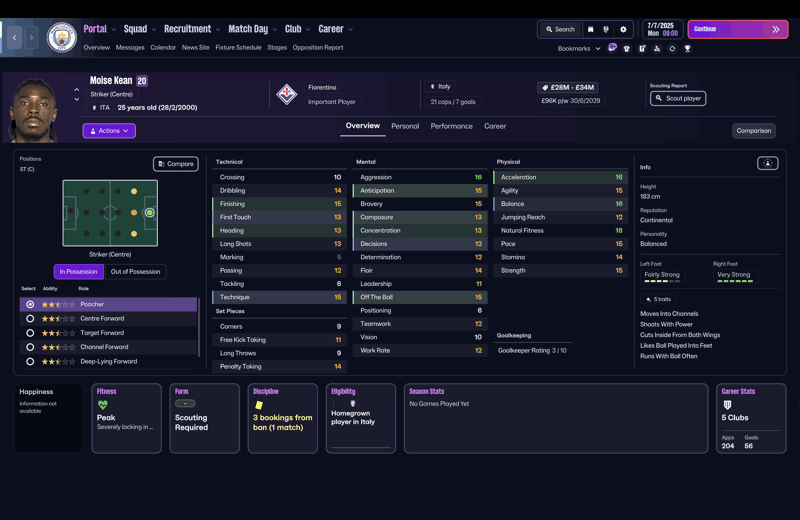Switch to In Possession view
Image resolution: width=800 pixels, height=520 pixels.
point(78,271)
